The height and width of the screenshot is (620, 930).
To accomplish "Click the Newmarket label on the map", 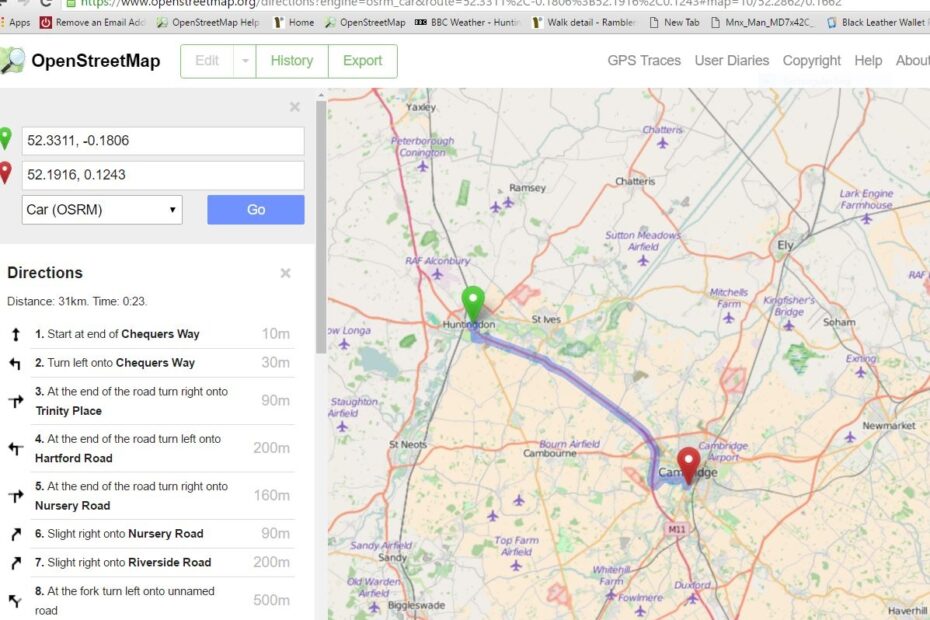I will [x=888, y=425].
